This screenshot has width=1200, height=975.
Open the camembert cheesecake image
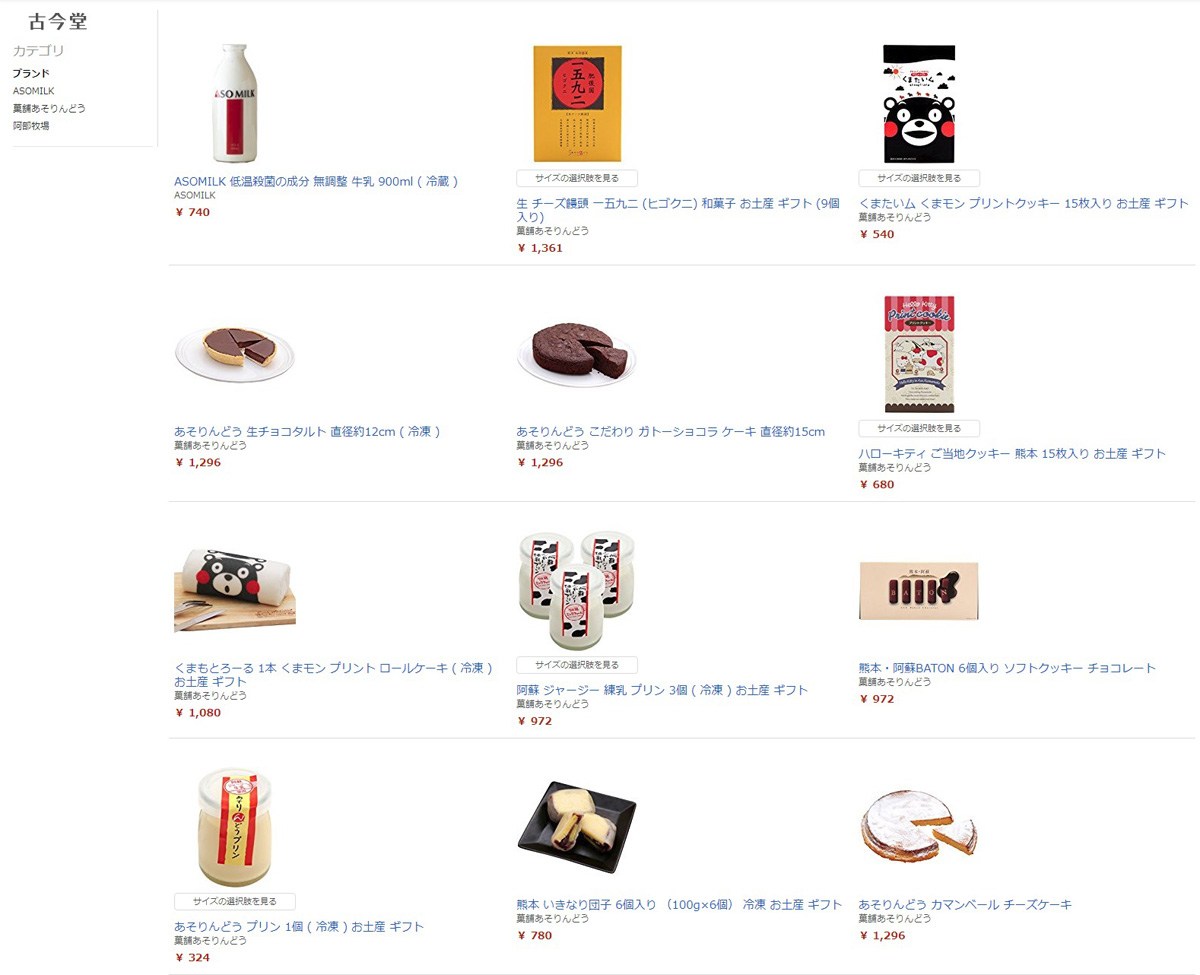pos(919,827)
